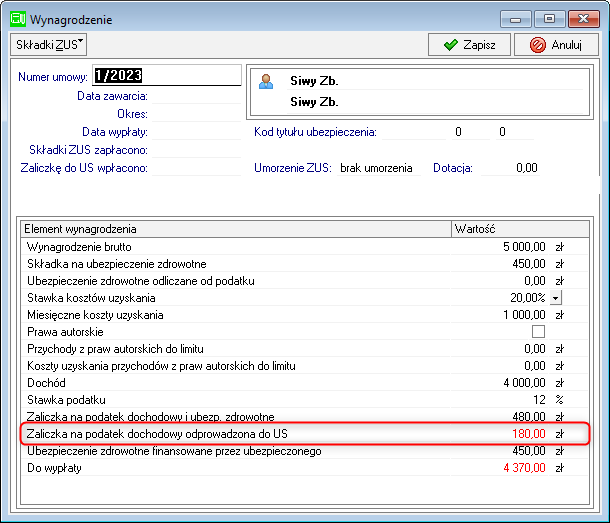Select Przychody z praw autorskich do limitu row
The image size is (610, 523).
[x=305, y=349]
